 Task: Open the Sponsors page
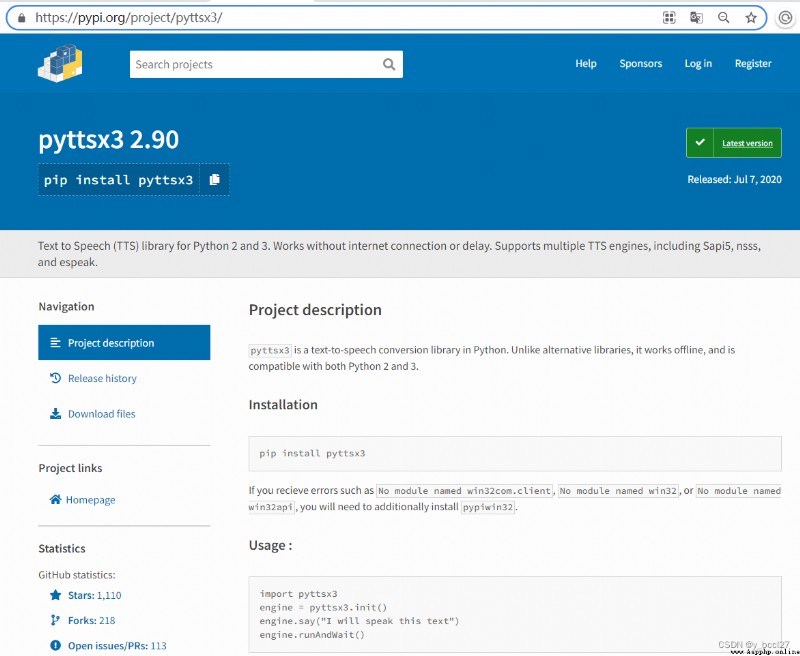(641, 64)
